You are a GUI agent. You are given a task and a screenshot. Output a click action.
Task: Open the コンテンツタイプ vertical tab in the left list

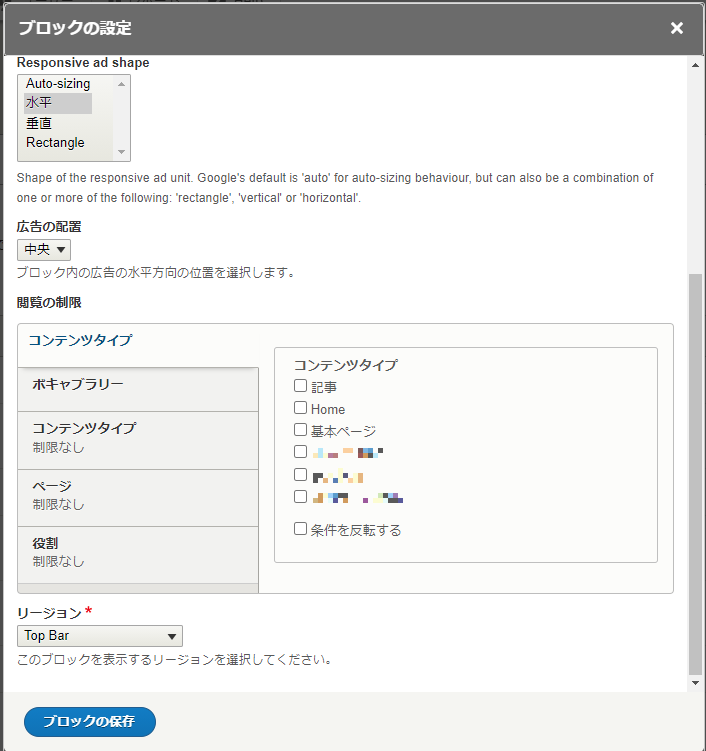point(138,440)
